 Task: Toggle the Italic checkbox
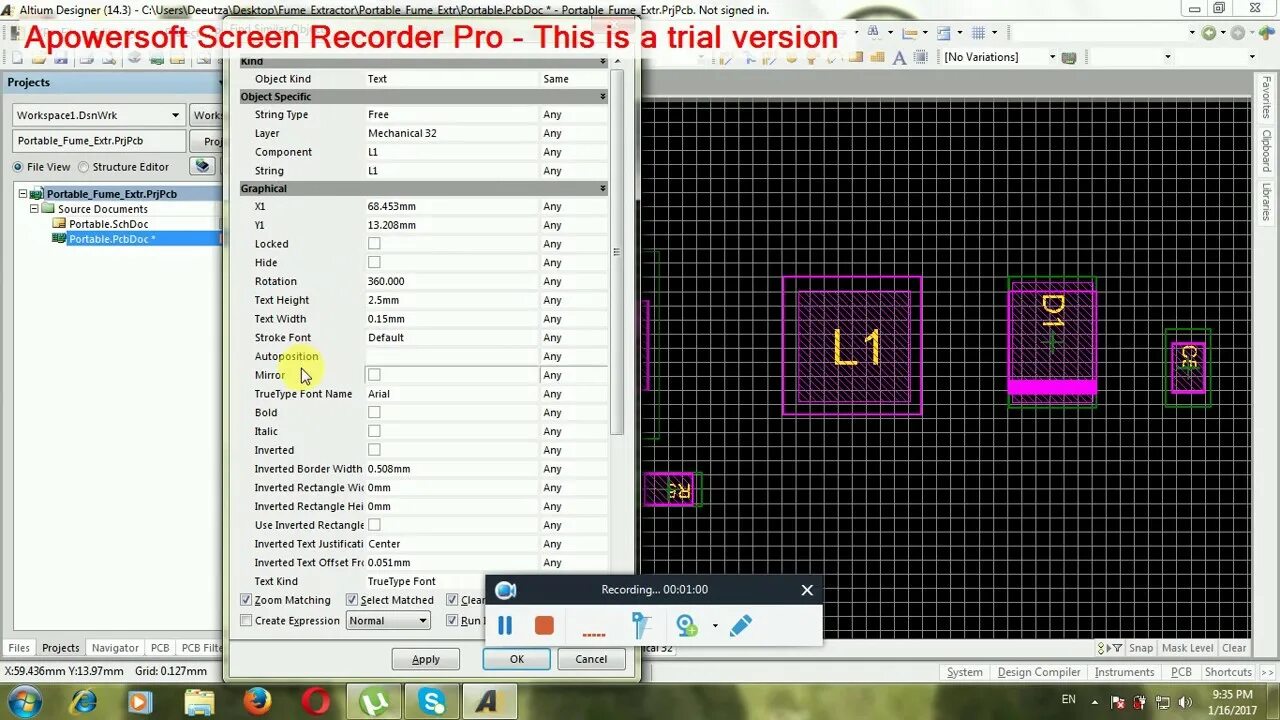(374, 431)
